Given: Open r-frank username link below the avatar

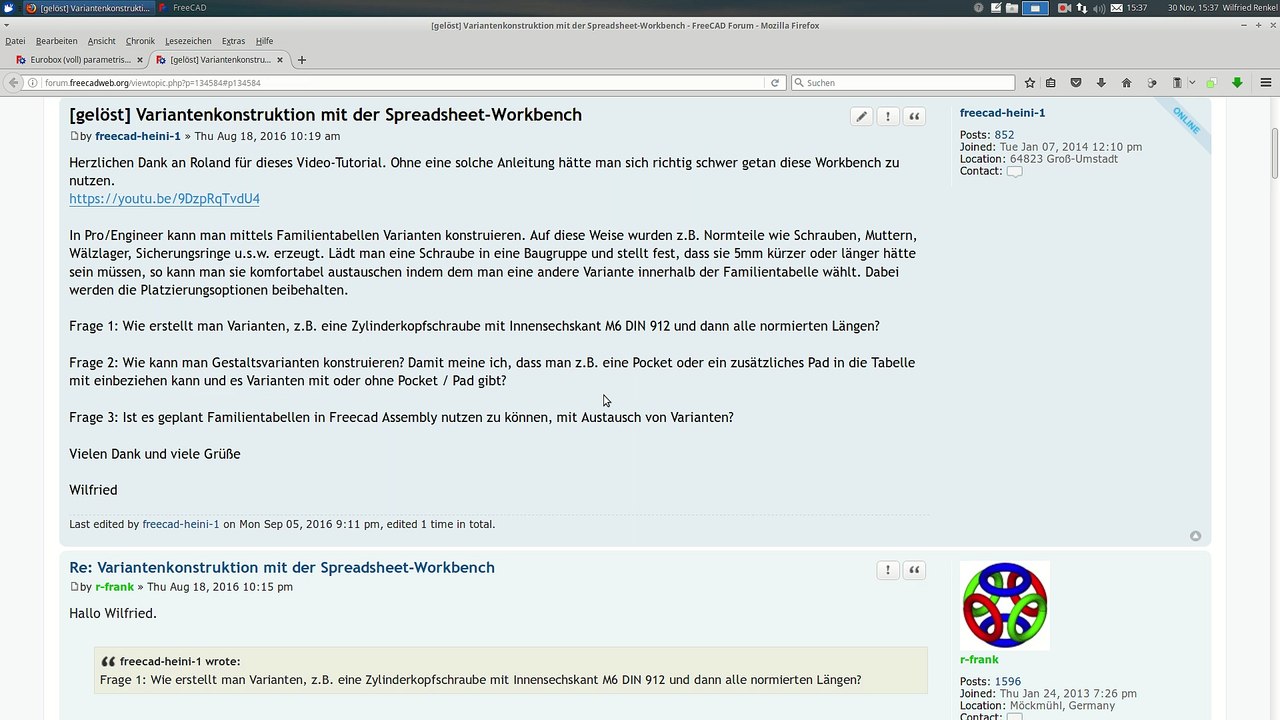Looking at the screenshot, I should (x=979, y=660).
